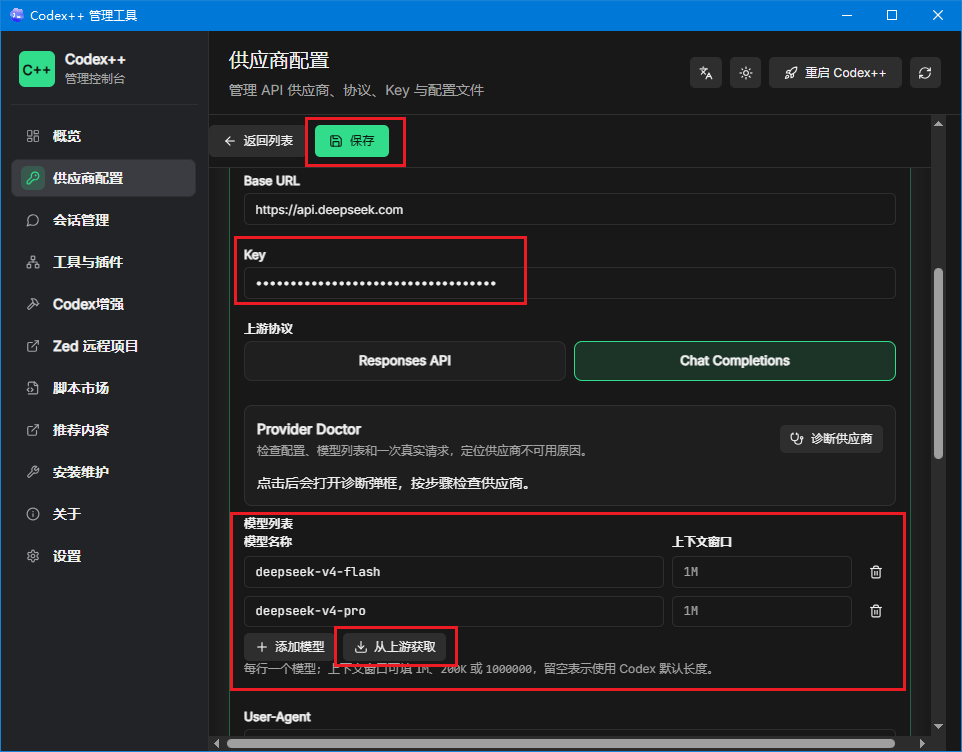962x752 pixels.
Task: Click 从上游获取 button
Action: [x=394, y=647]
